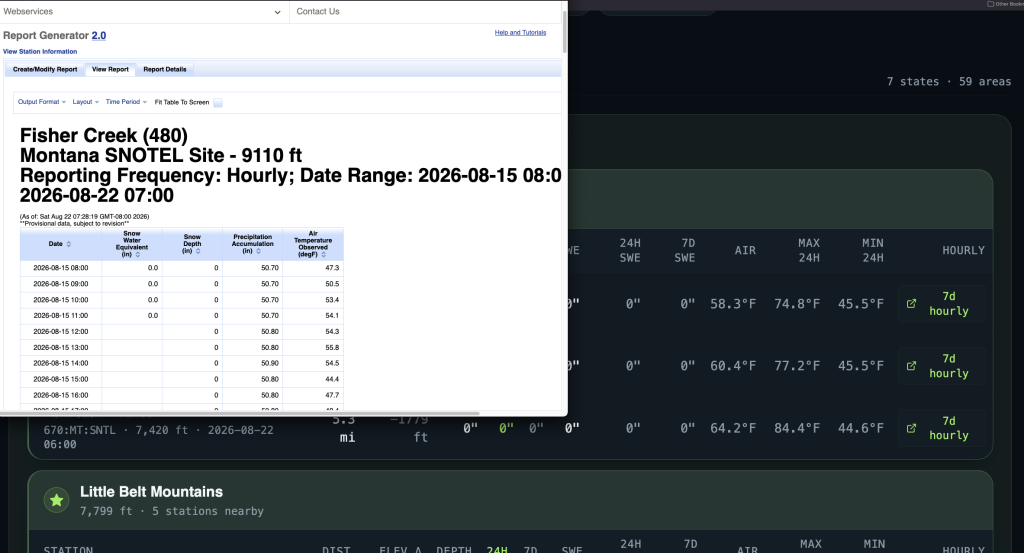Click the 2026-08-15 16:00 date cell

(61, 396)
